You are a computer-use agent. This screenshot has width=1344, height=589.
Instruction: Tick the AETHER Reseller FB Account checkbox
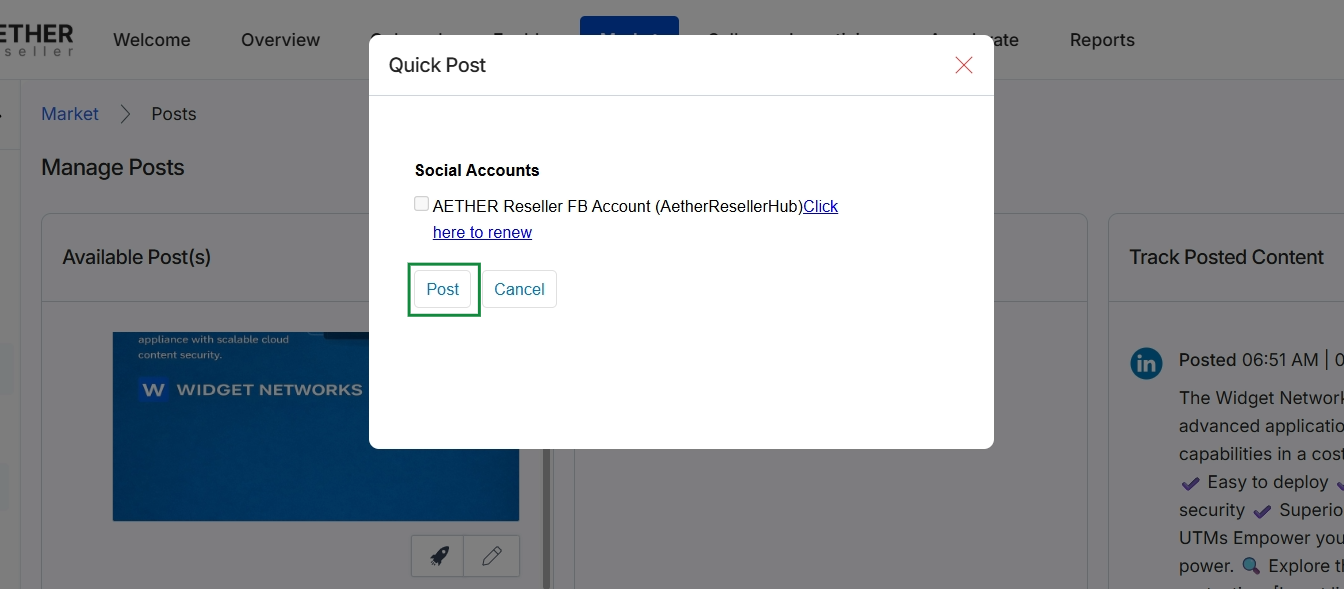tap(421, 204)
